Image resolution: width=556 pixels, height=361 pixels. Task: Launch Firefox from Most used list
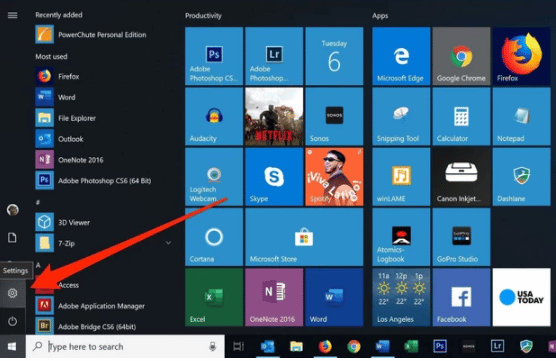[x=57, y=76]
